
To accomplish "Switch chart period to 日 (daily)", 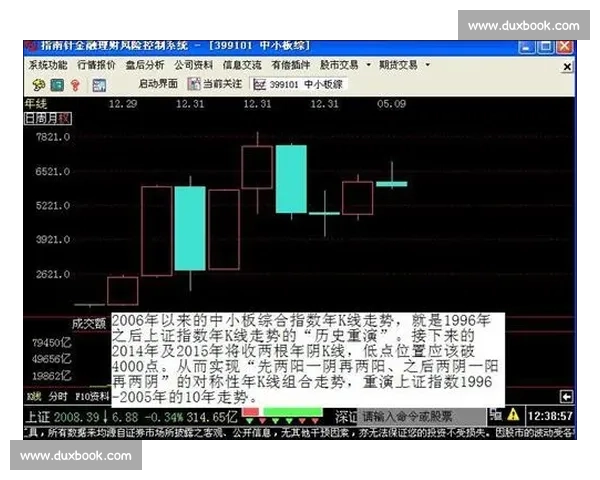I will [30, 119].
